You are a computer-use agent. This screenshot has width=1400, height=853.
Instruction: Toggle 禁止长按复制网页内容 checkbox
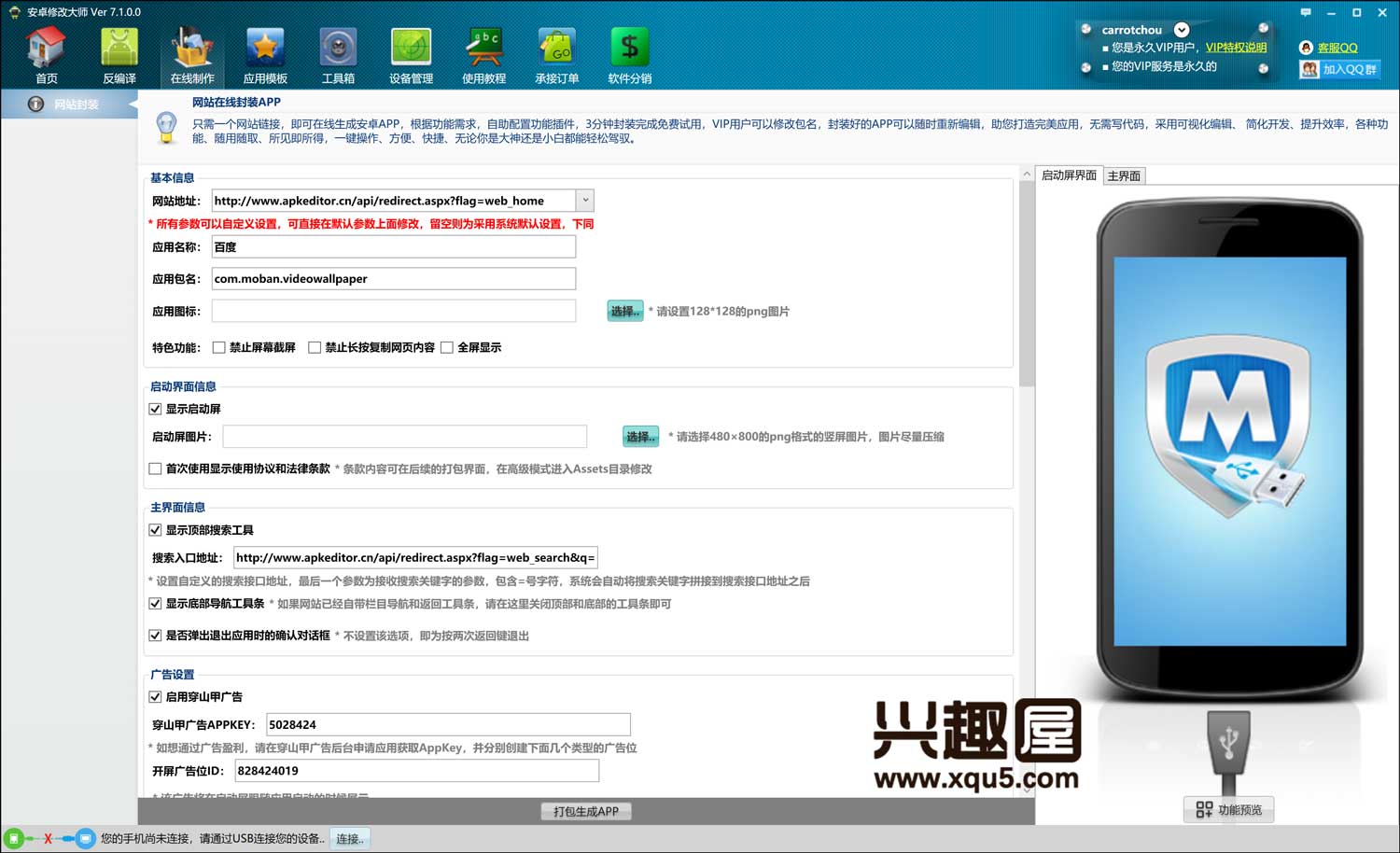(315, 347)
